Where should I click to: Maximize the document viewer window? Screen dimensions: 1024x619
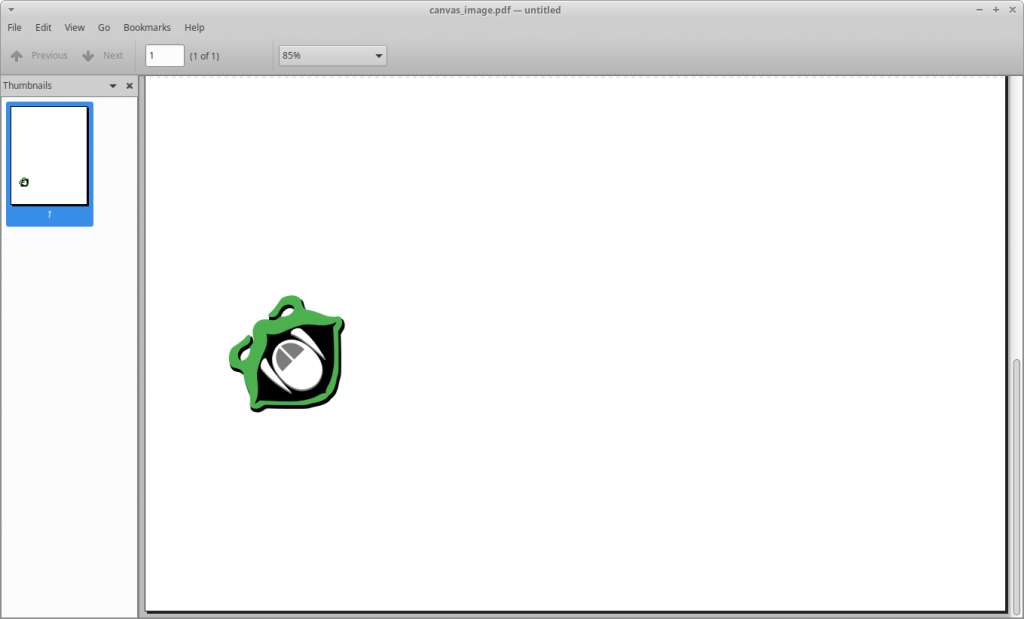pos(996,10)
